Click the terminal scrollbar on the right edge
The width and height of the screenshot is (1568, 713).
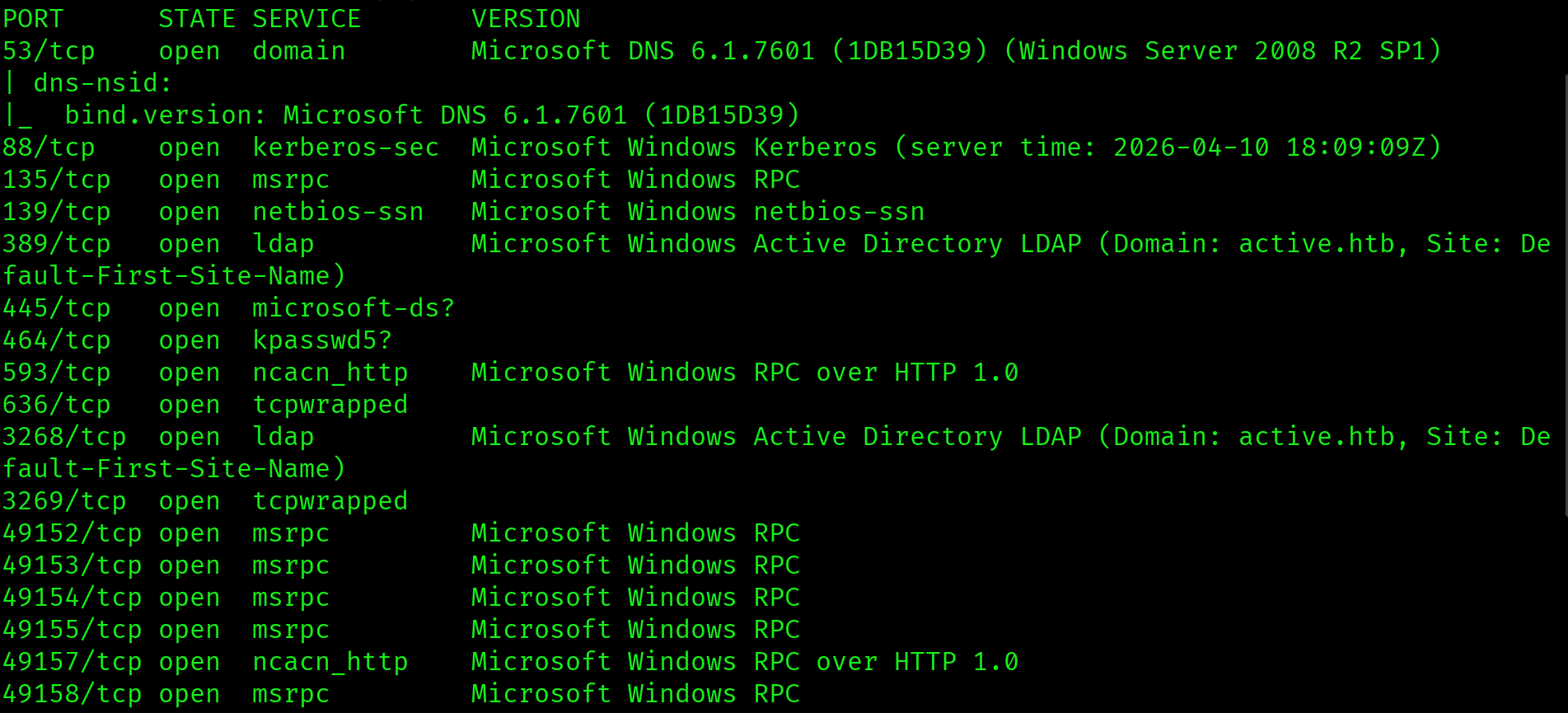1565,295
